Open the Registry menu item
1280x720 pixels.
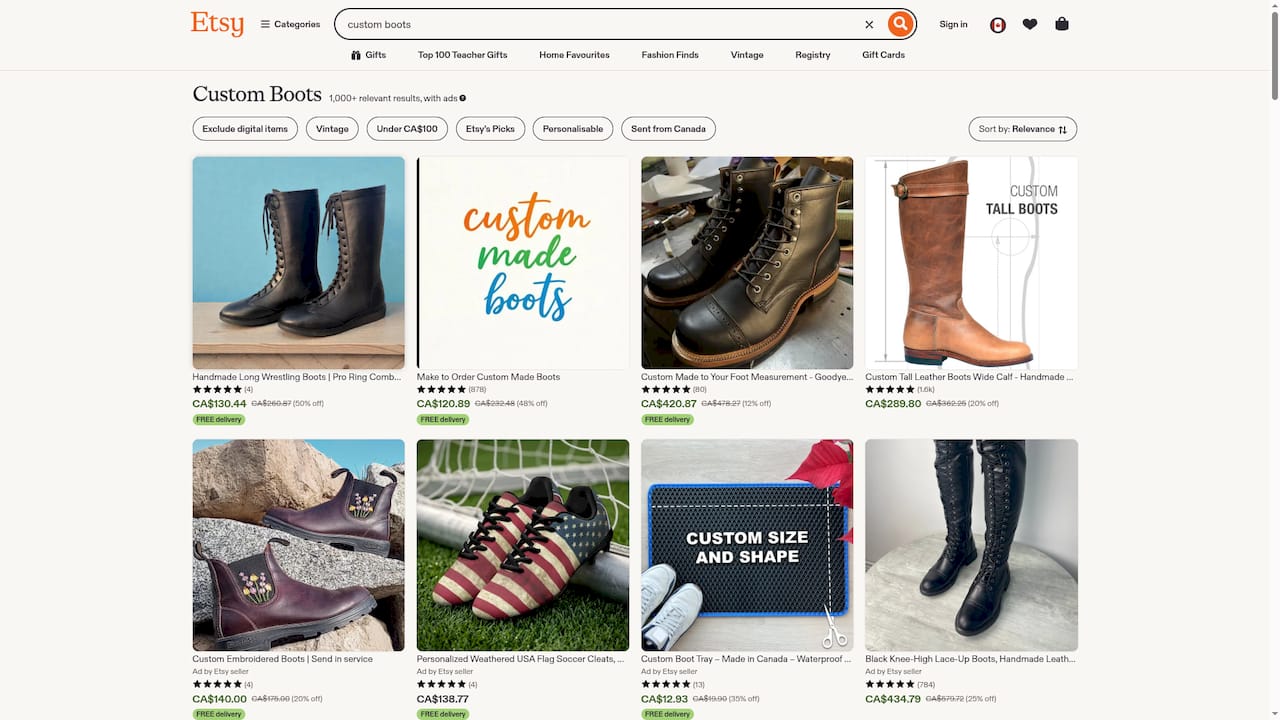coord(812,55)
